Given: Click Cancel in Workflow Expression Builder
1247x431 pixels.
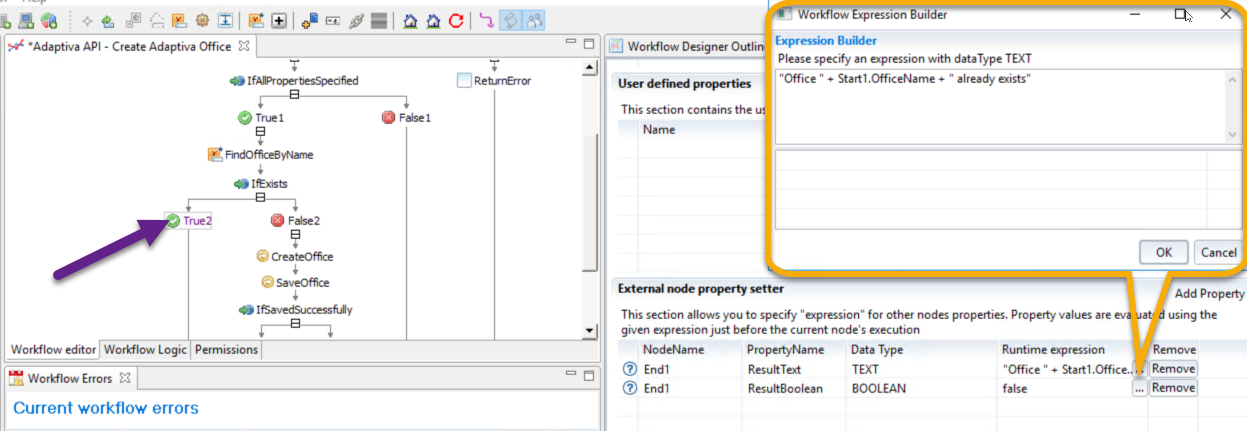Looking at the screenshot, I should point(1218,253).
